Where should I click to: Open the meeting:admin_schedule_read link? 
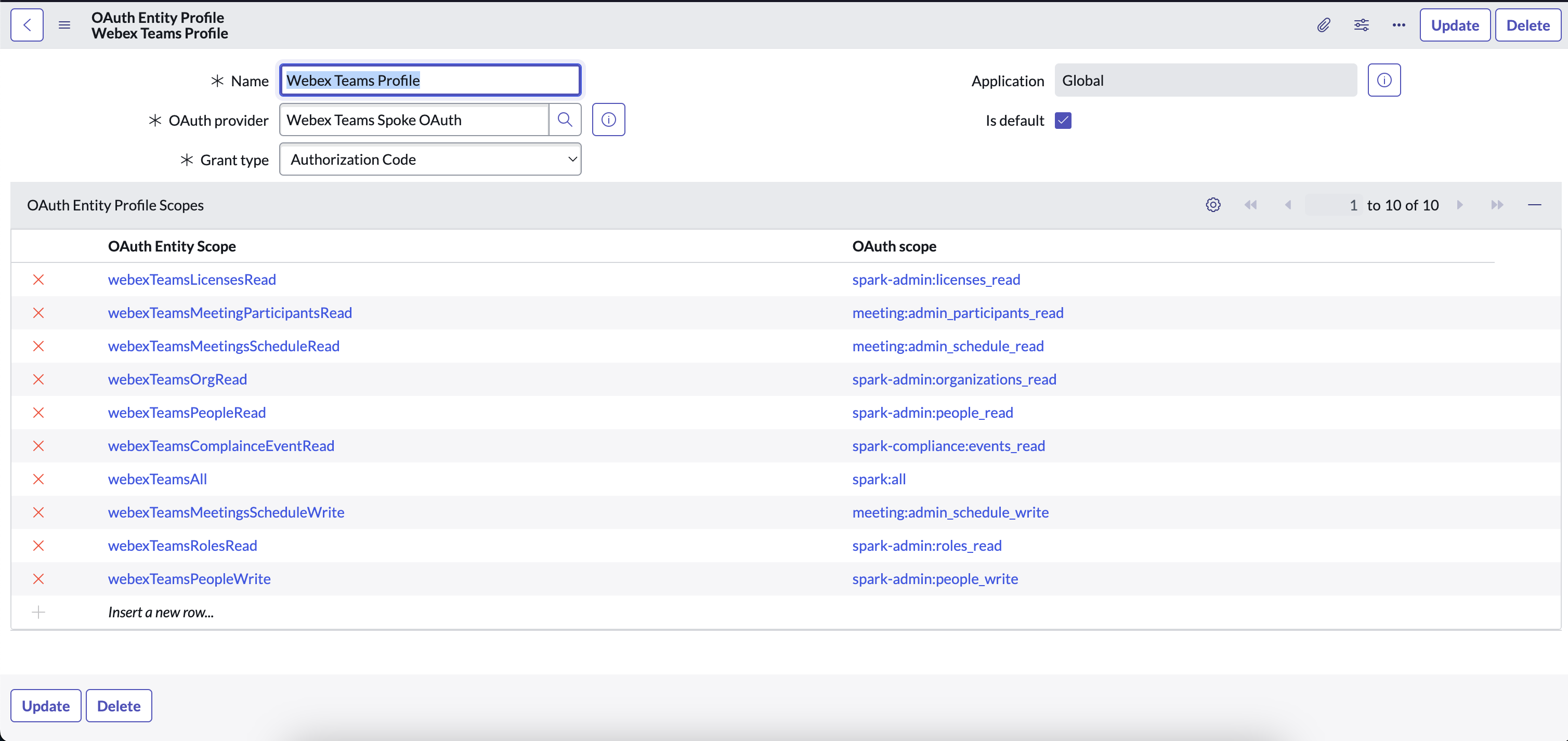point(948,346)
